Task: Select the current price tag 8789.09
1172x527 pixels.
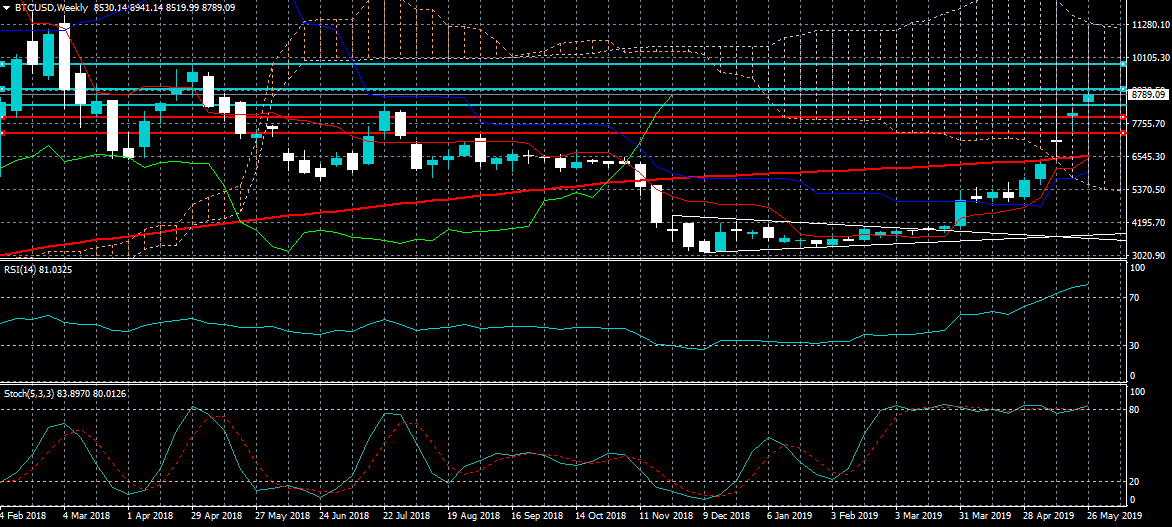Action: pos(1148,95)
